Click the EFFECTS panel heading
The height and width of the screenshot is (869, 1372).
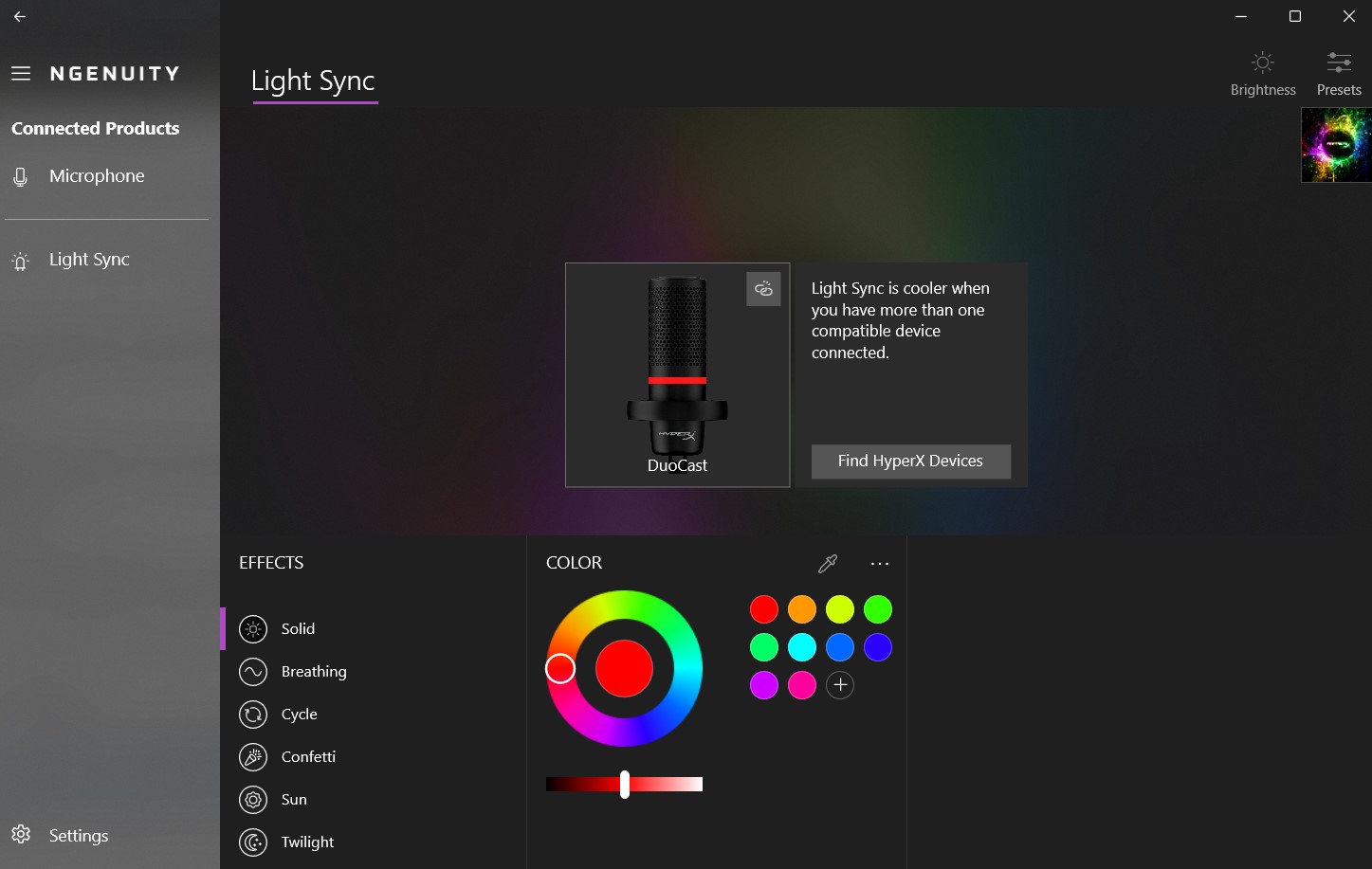(x=271, y=563)
